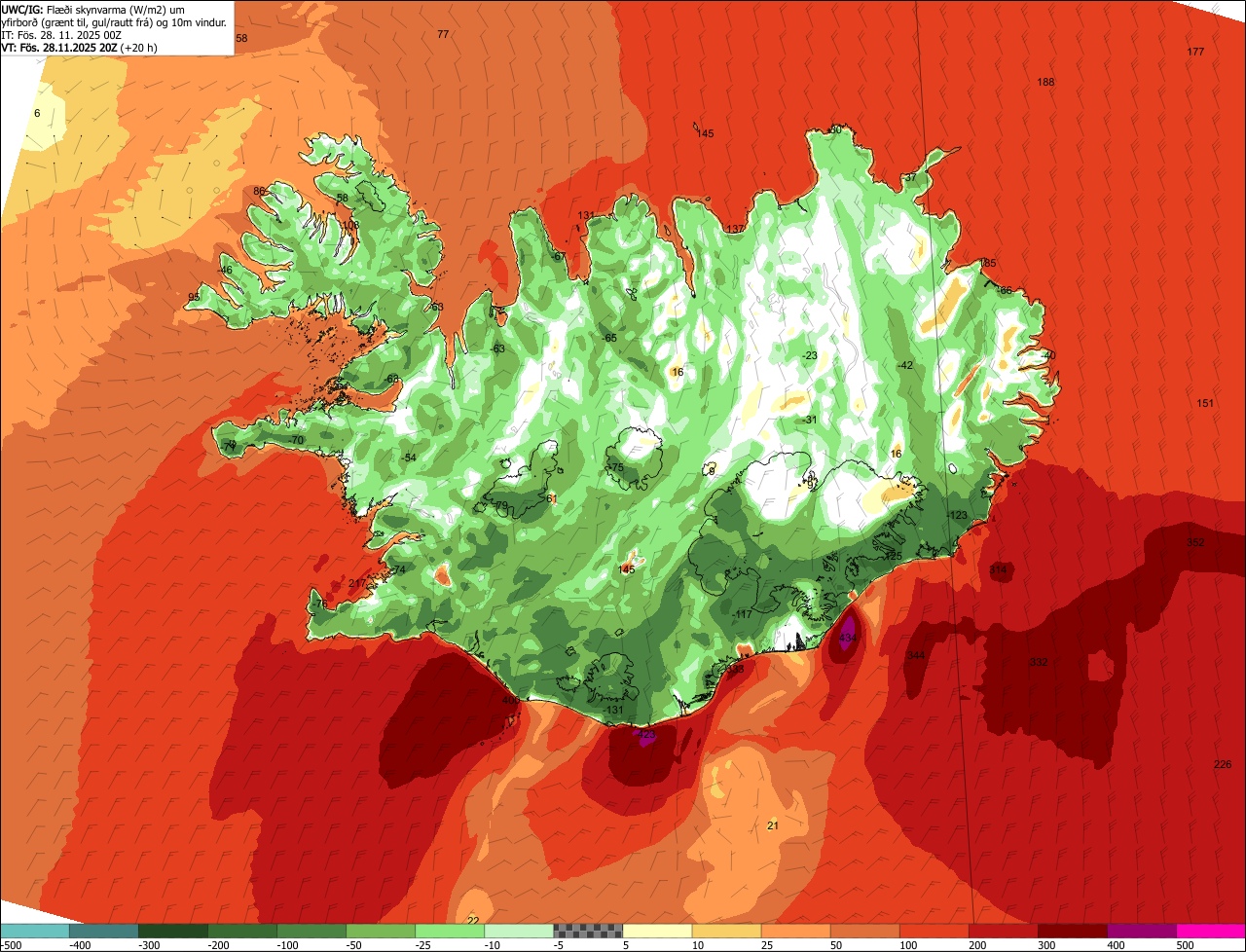The height and width of the screenshot is (952, 1246).
Task: Click the map value '-123' in southeast Iceland
Action: click(x=957, y=515)
